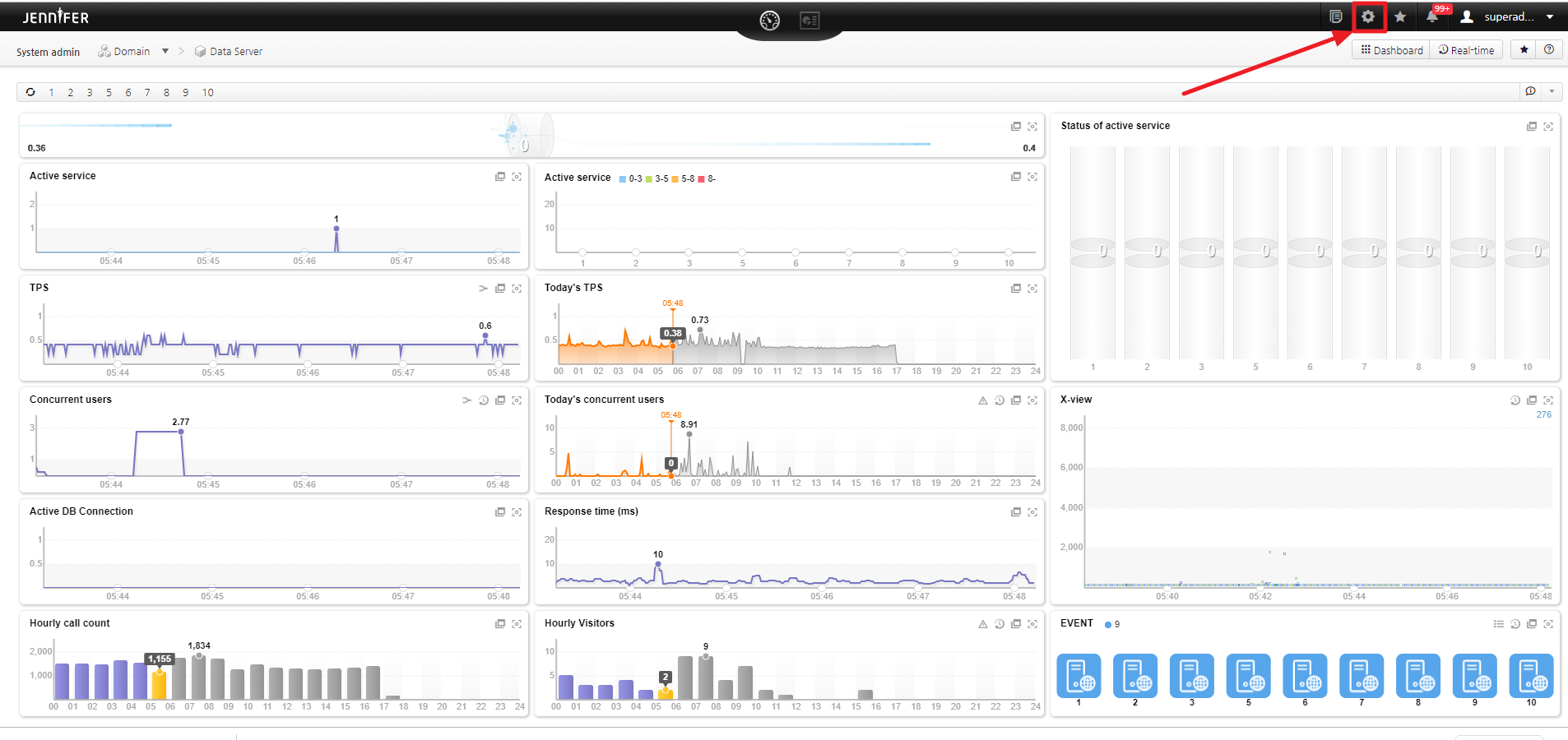The image size is (1568, 740).
Task: Expand the dropdown arrow beside the comment icon
Action: pyautogui.click(x=1552, y=92)
